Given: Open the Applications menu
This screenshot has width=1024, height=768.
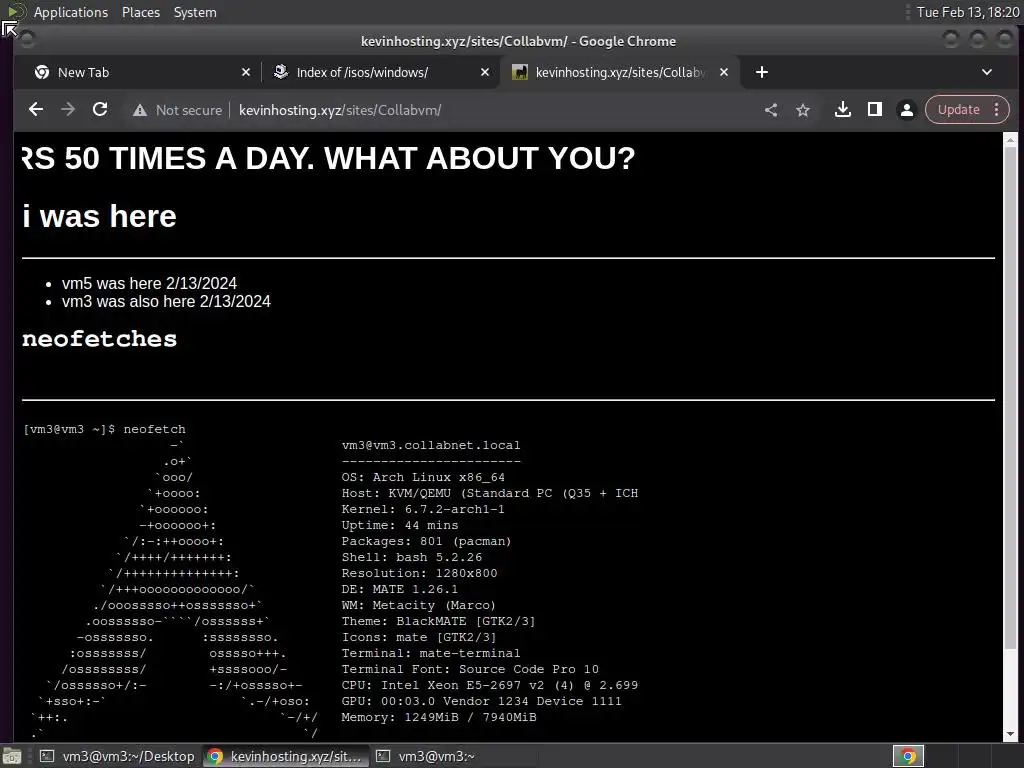Looking at the screenshot, I should pos(71,12).
